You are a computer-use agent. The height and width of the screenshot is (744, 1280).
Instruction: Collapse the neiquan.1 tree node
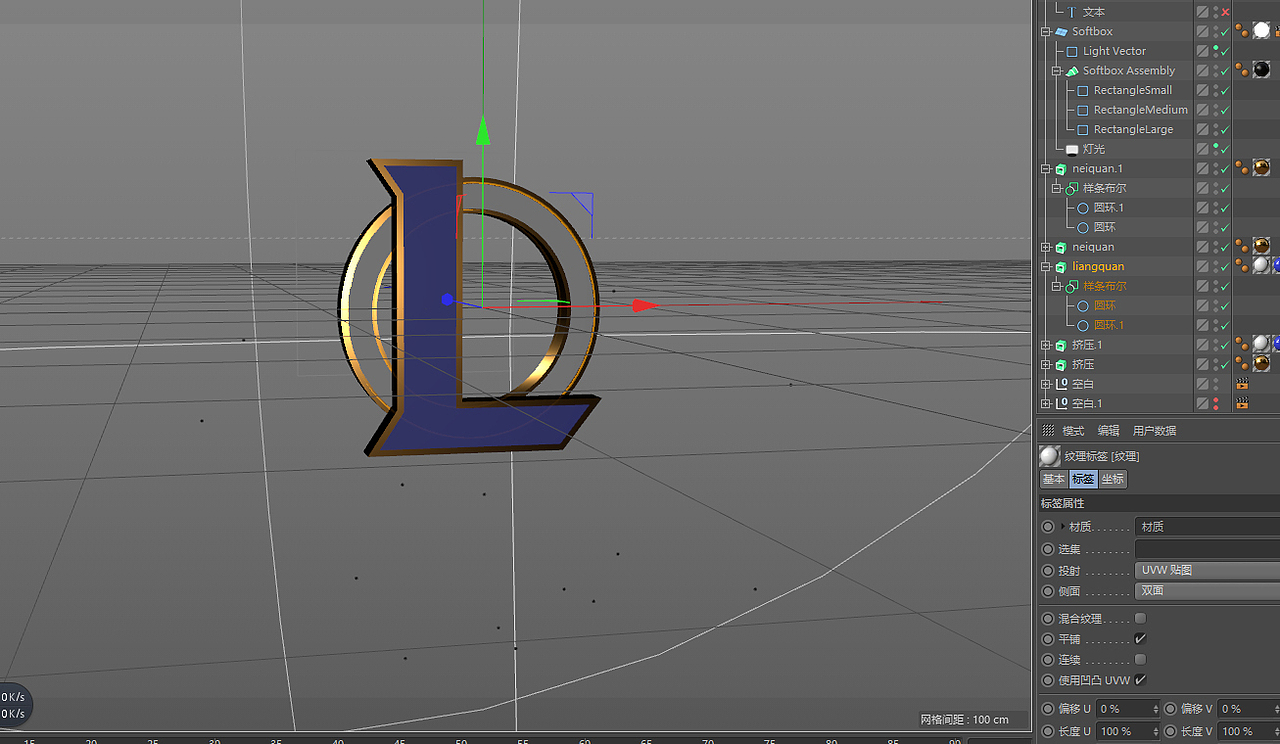click(1046, 169)
